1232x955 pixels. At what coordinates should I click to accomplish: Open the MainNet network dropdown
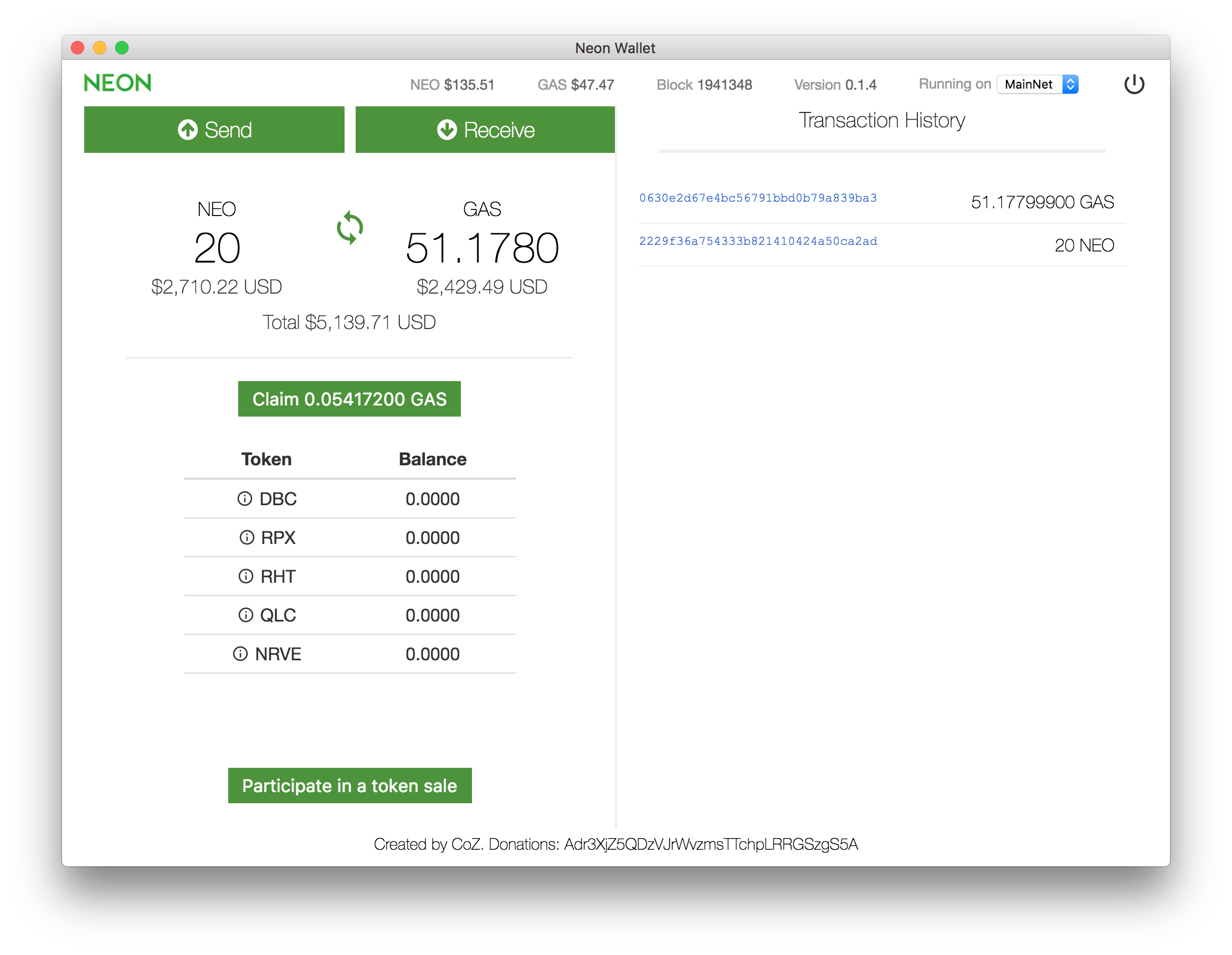coord(1037,85)
